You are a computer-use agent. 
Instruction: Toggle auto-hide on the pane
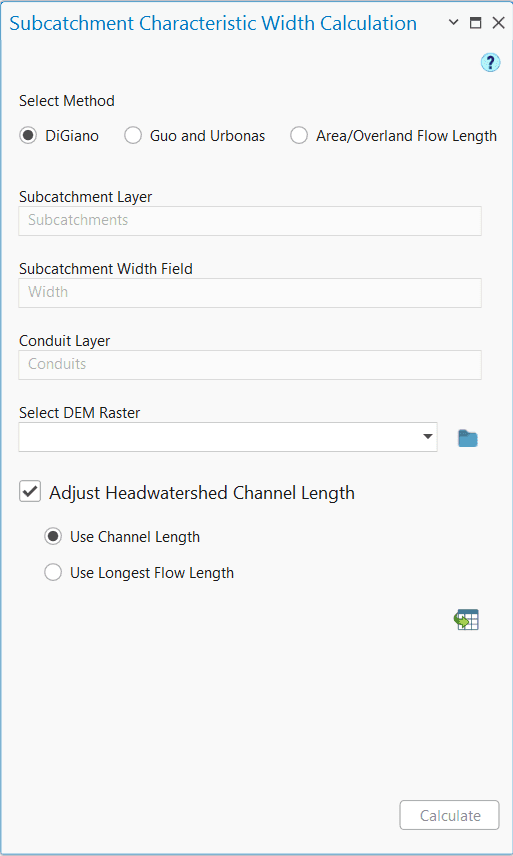[x=475, y=23]
